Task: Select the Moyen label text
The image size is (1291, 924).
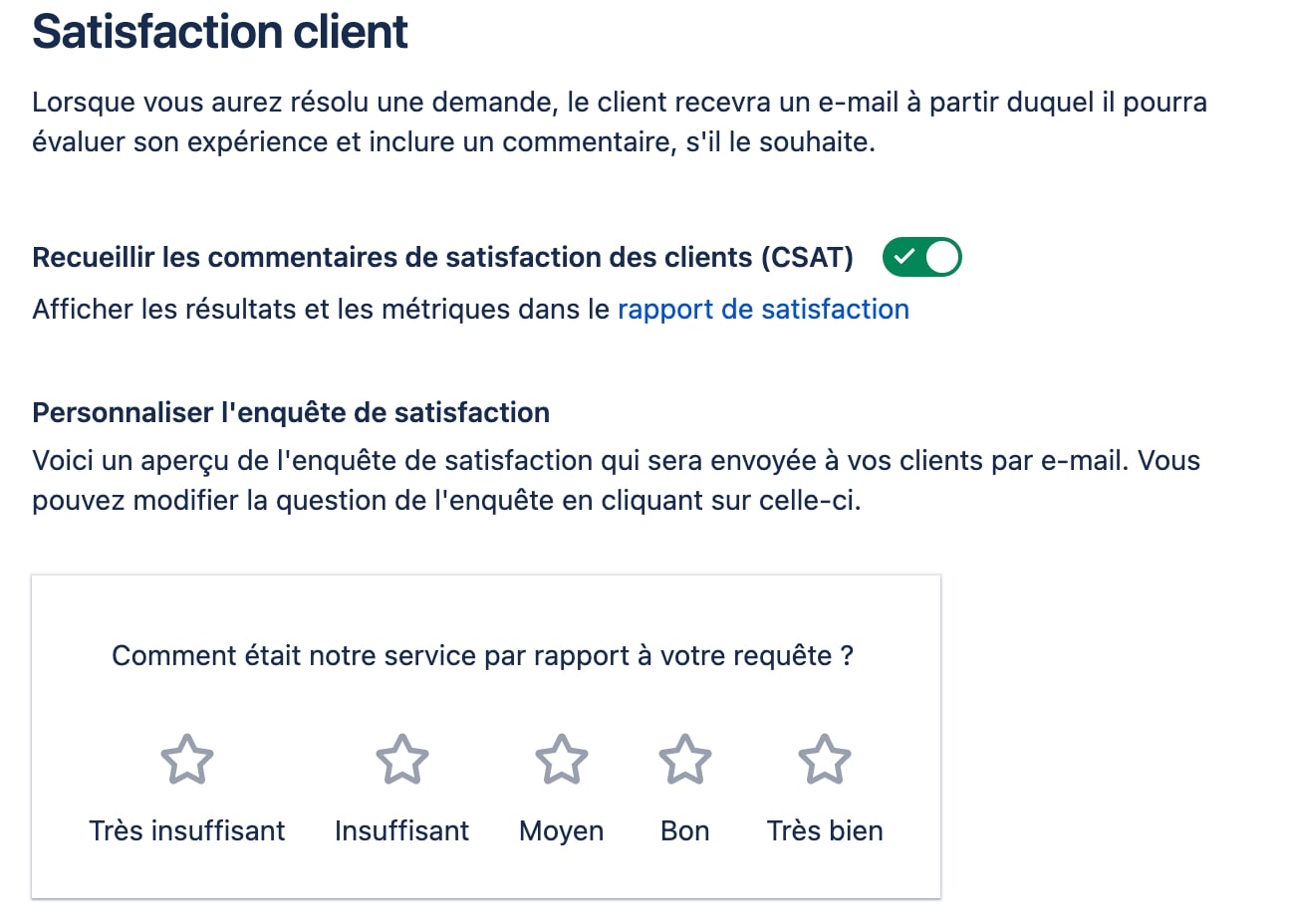Action: tap(562, 830)
